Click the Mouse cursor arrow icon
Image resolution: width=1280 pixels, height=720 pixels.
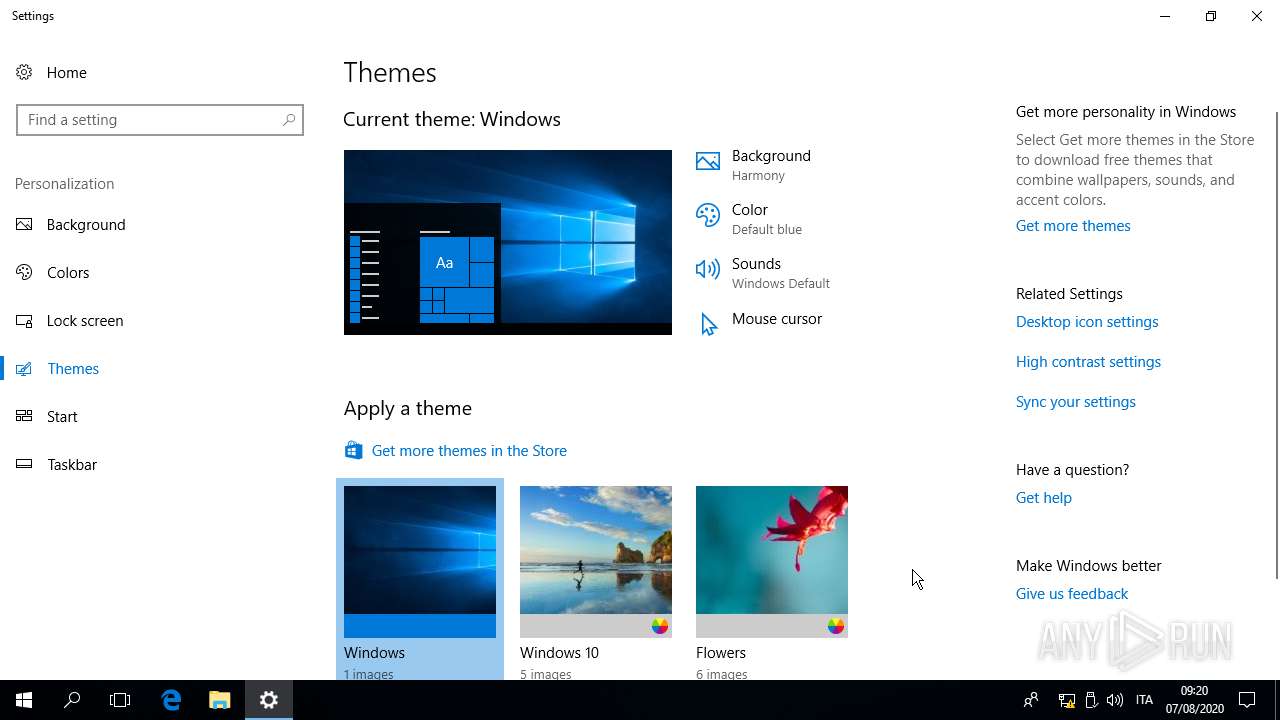[x=708, y=324]
